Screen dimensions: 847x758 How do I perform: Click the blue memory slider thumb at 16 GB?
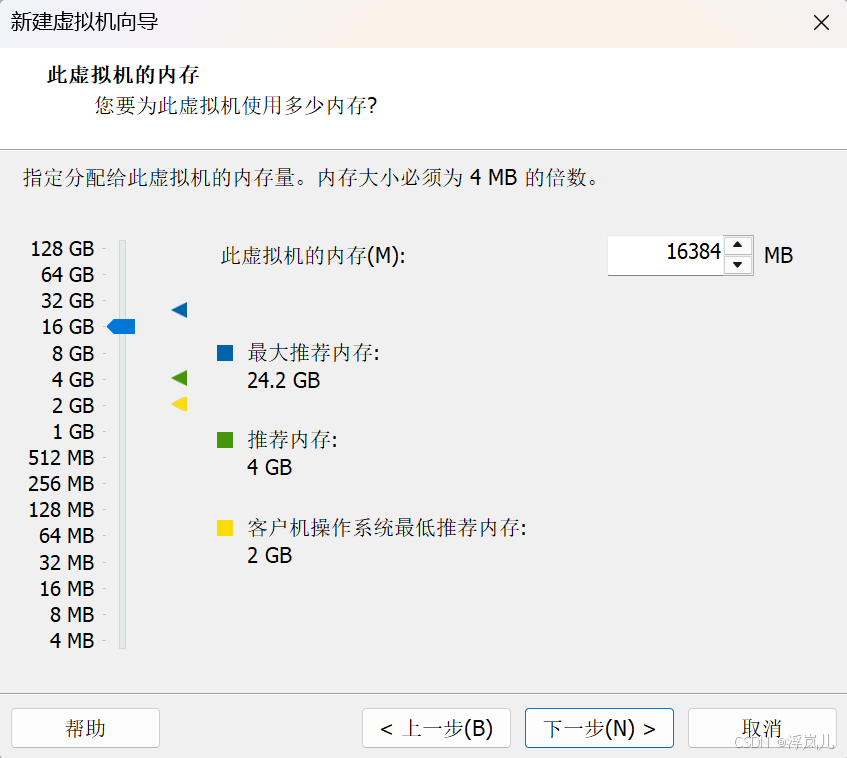(122, 327)
